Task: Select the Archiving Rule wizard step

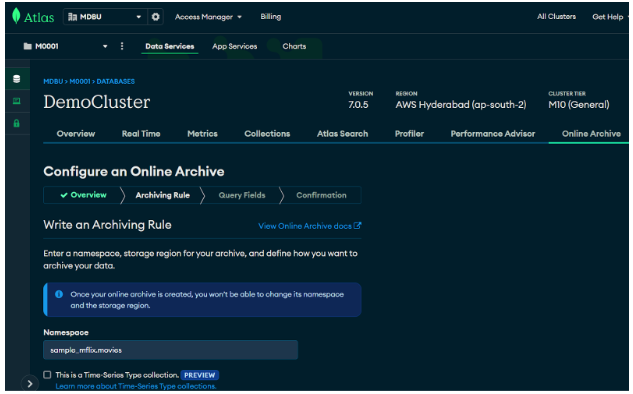Action: [163, 195]
